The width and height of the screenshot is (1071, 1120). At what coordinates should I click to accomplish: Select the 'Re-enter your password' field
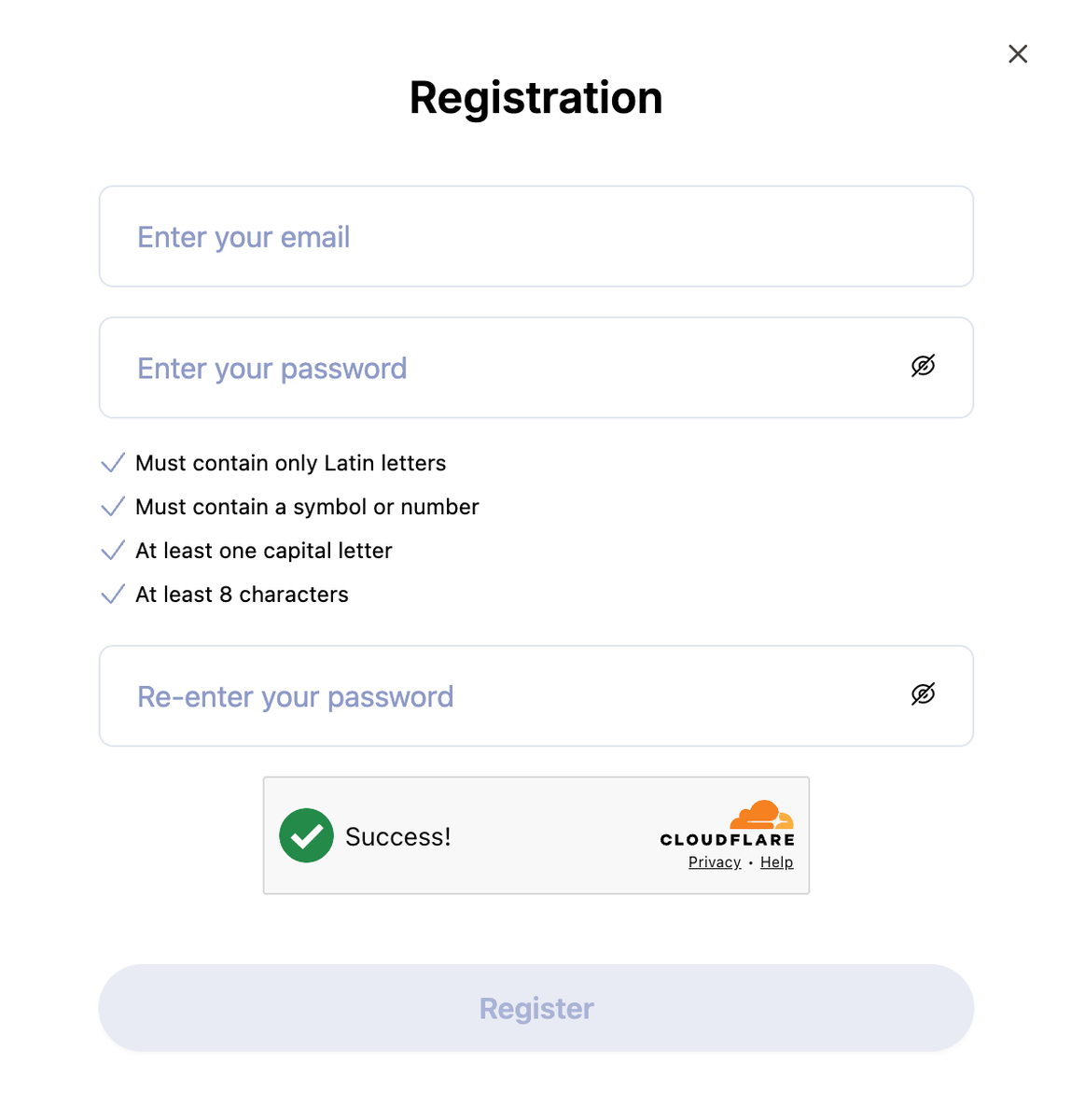(x=504, y=696)
